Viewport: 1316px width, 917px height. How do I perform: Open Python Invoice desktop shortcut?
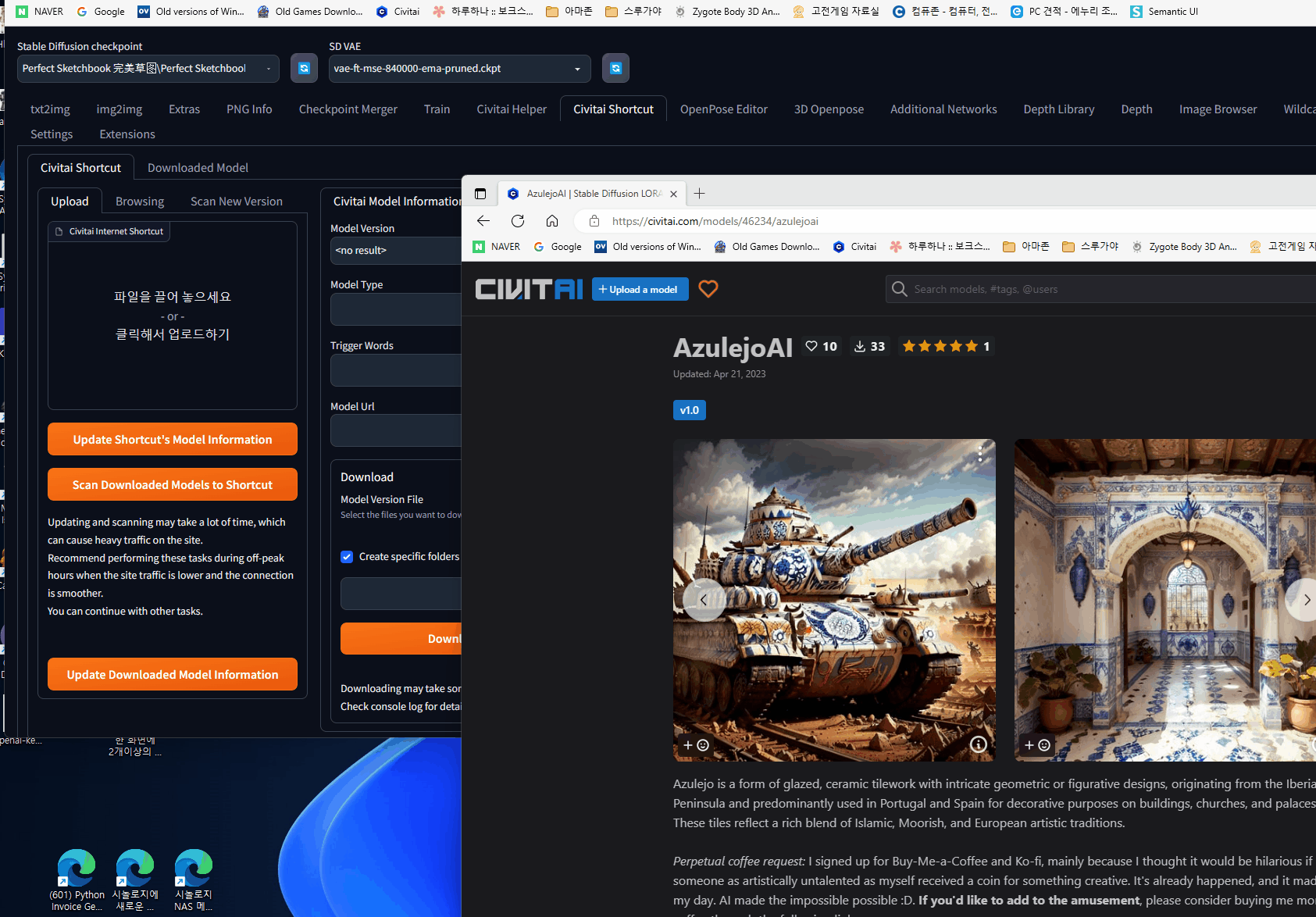click(x=77, y=880)
